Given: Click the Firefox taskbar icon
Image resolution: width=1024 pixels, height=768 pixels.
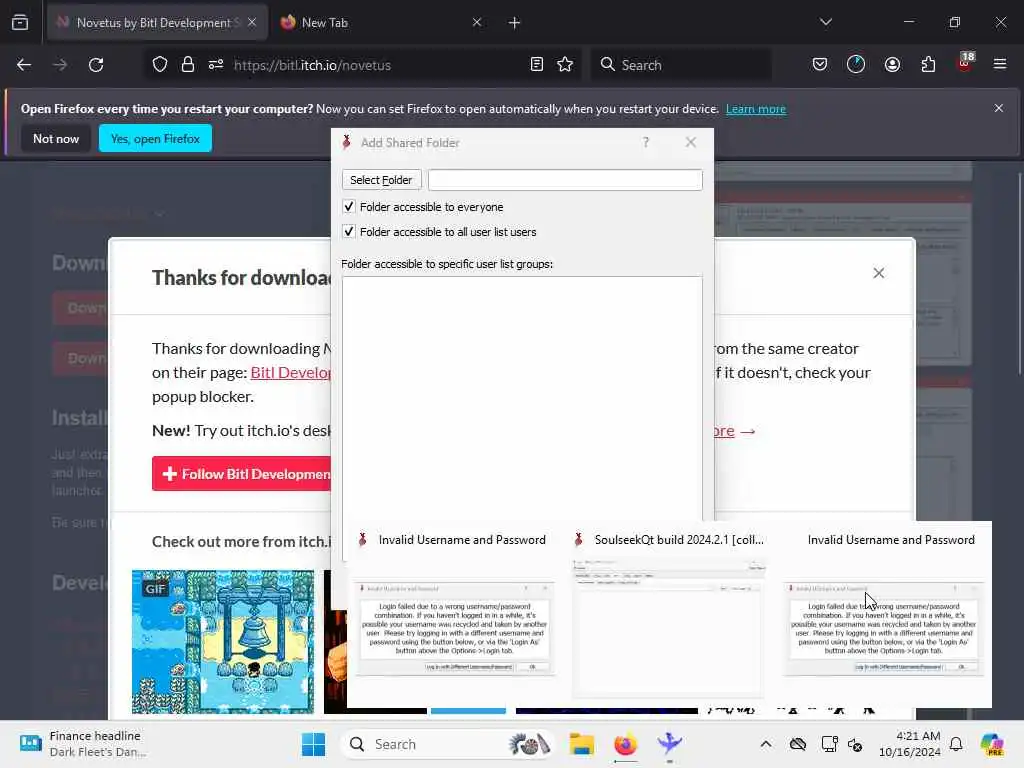Looking at the screenshot, I should [626, 744].
